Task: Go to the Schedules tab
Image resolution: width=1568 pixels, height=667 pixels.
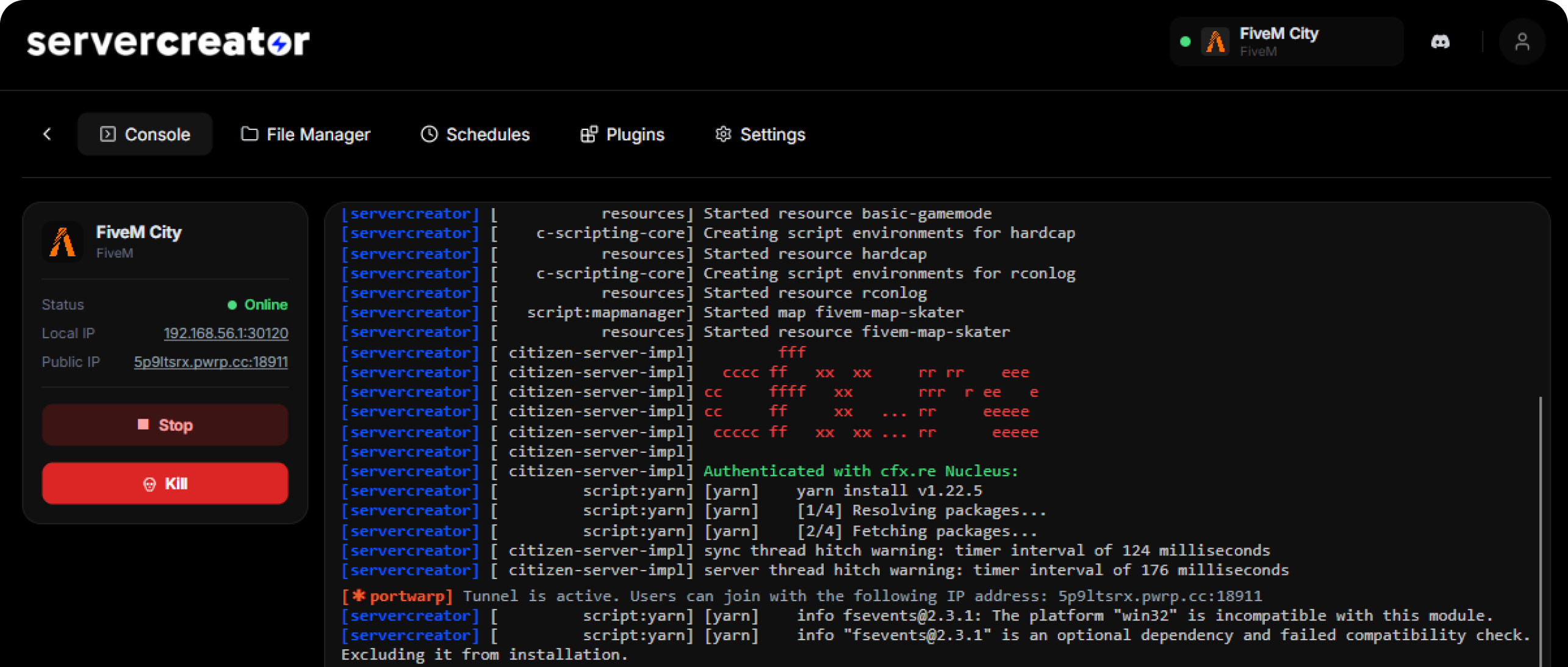Action: [x=475, y=134]
